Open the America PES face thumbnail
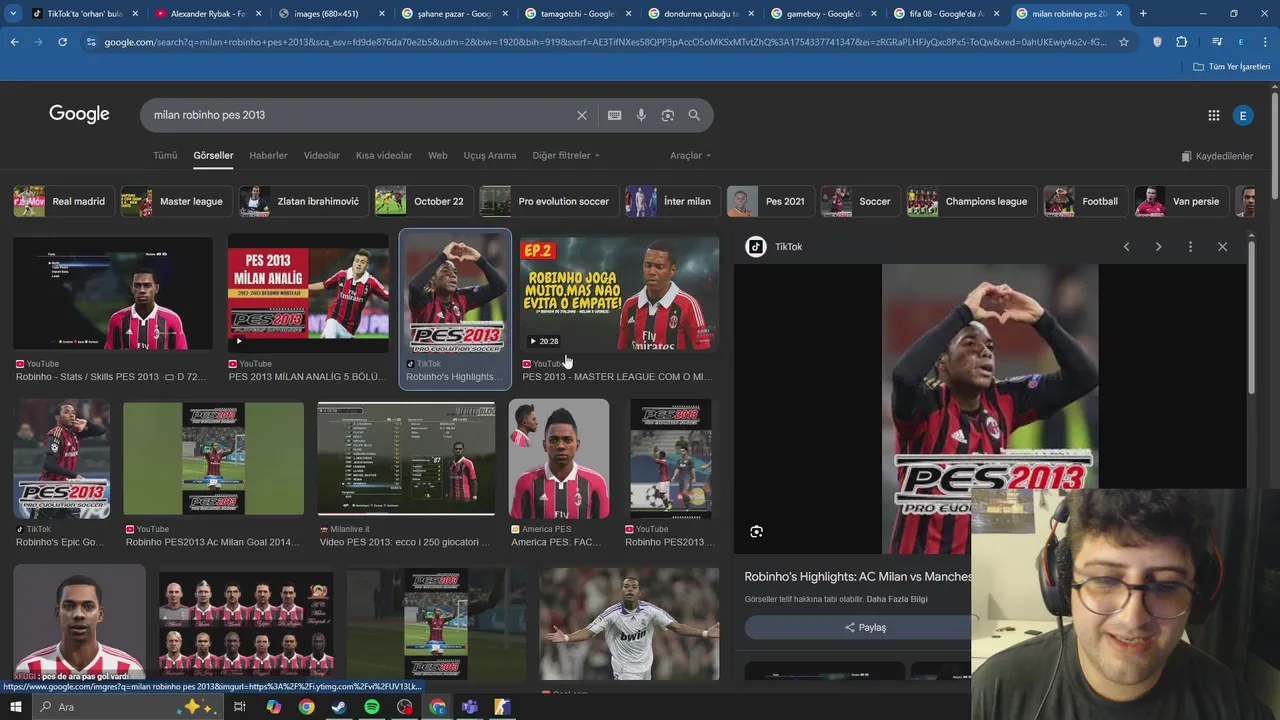The height and width of the screenshot is (720, 1280). pos(559,460)
